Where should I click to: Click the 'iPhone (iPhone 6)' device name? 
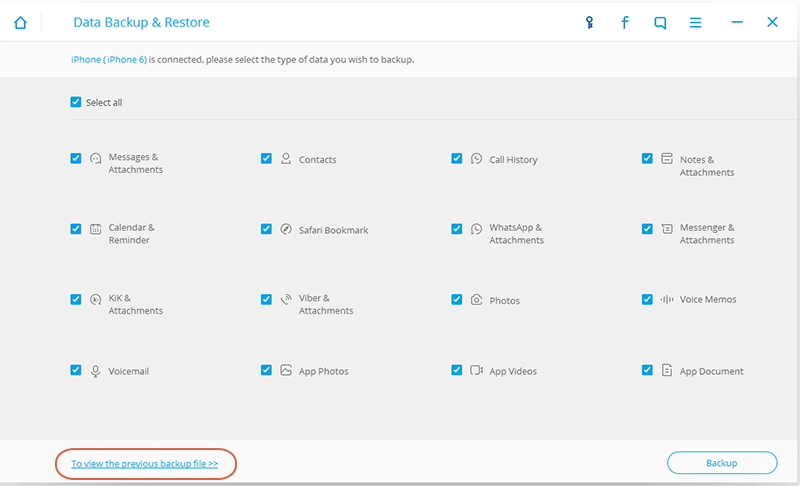[109, 60]
